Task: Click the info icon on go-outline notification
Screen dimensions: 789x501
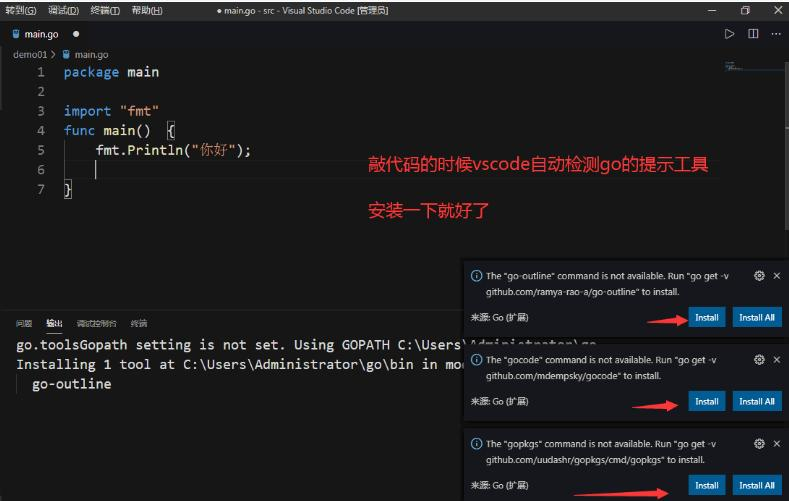Action: (x=476, y=276)
